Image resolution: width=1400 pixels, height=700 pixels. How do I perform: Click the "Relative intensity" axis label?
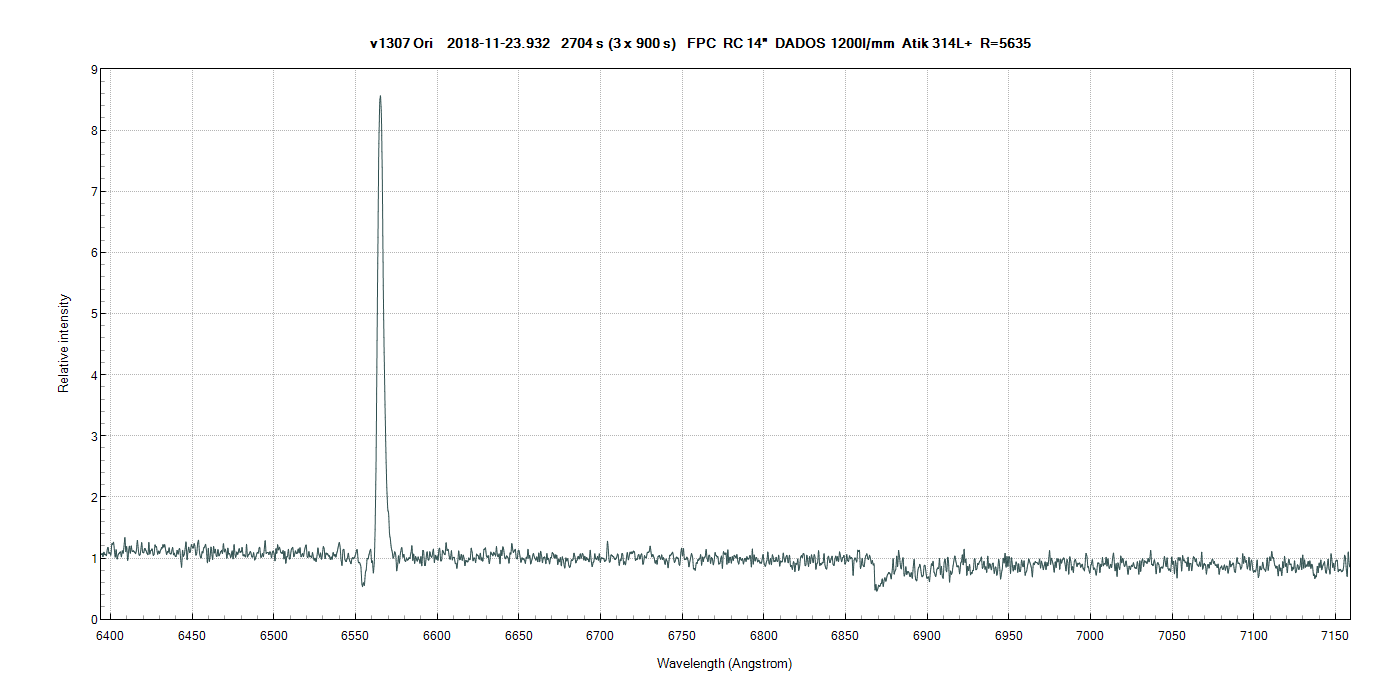click(x=64, y=343)
